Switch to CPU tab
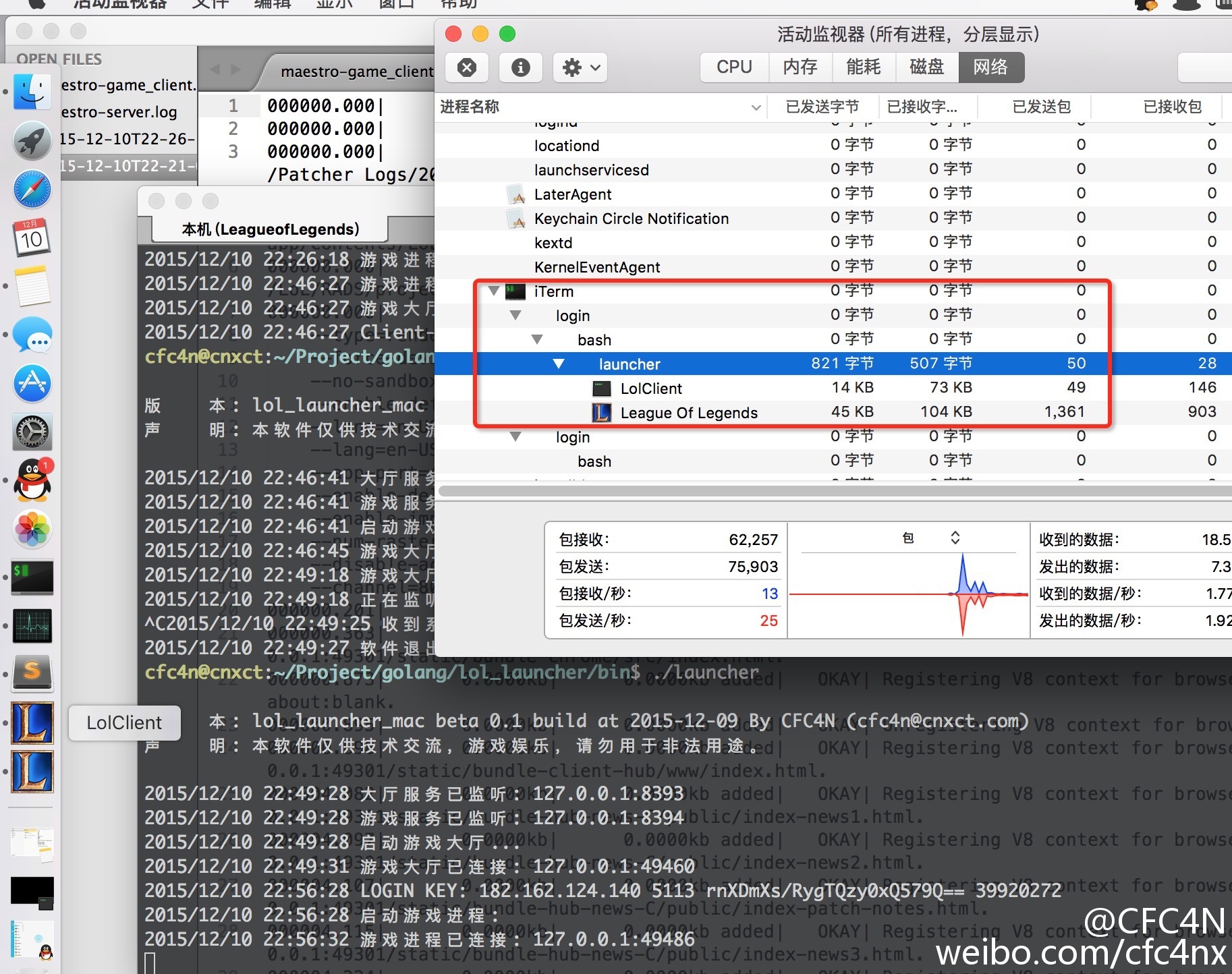Screen dimensions: 1232x974 (734, 67)
